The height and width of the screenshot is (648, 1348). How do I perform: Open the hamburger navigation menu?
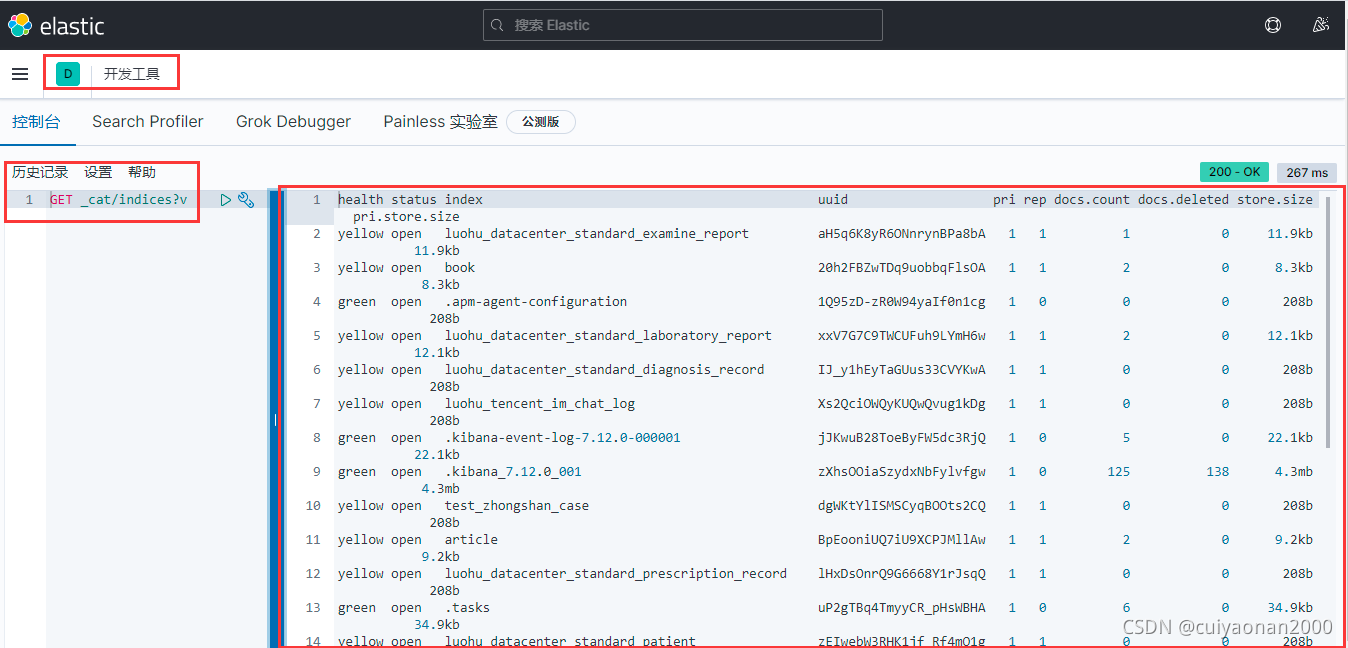20,74
